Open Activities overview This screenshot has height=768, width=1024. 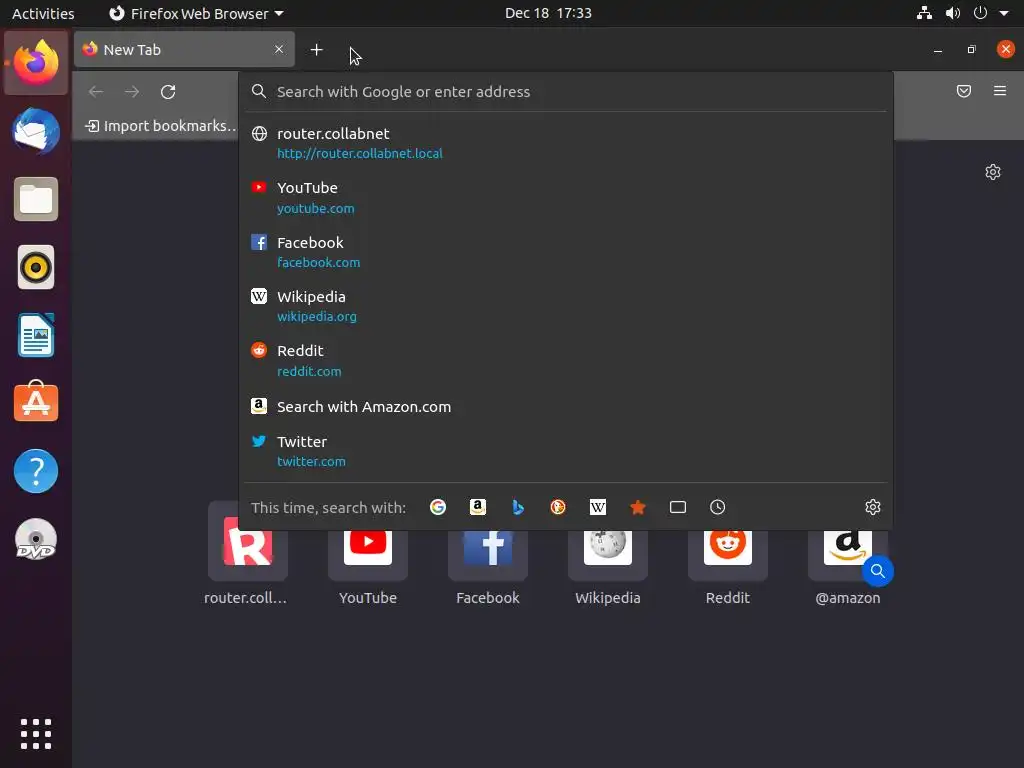click(43, 14)
